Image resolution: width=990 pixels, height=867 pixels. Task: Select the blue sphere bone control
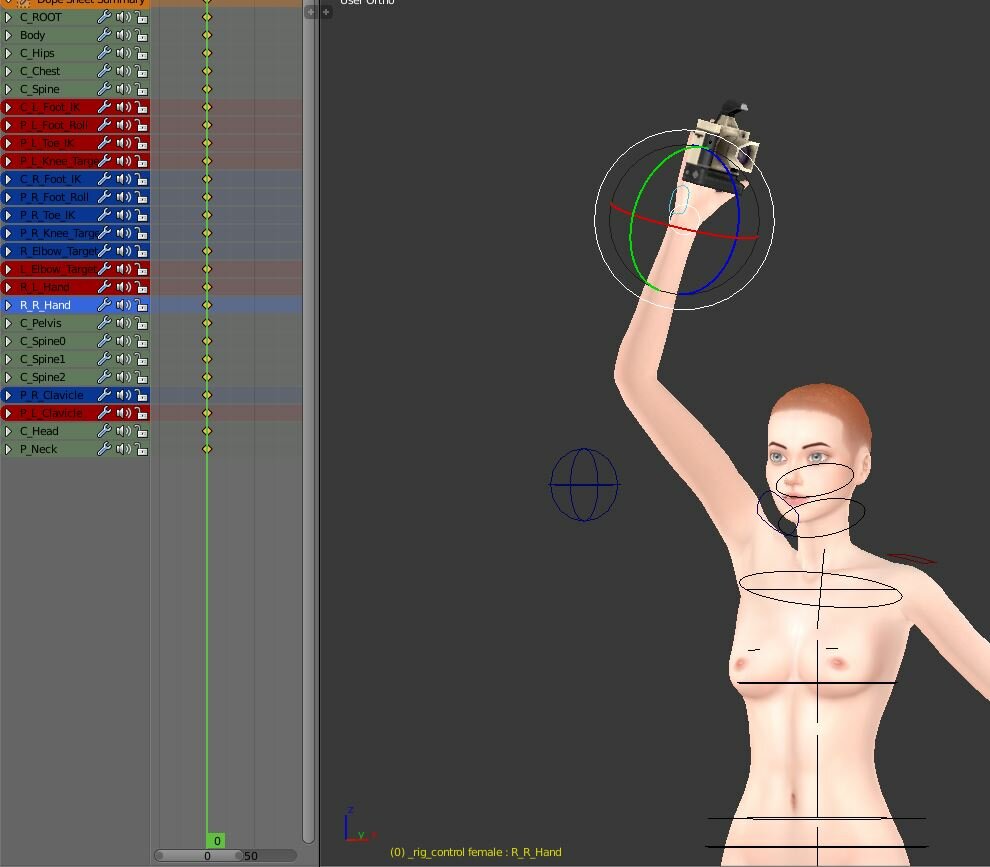(584, 484)
